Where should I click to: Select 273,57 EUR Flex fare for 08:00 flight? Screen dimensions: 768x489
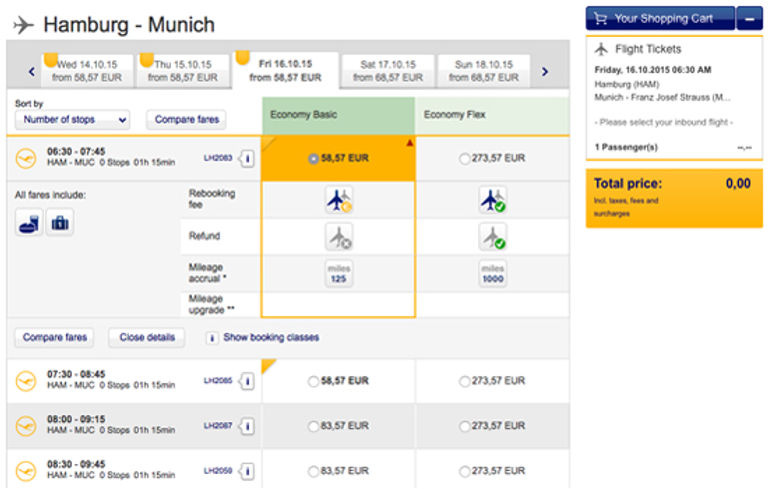tap(464, 426)
